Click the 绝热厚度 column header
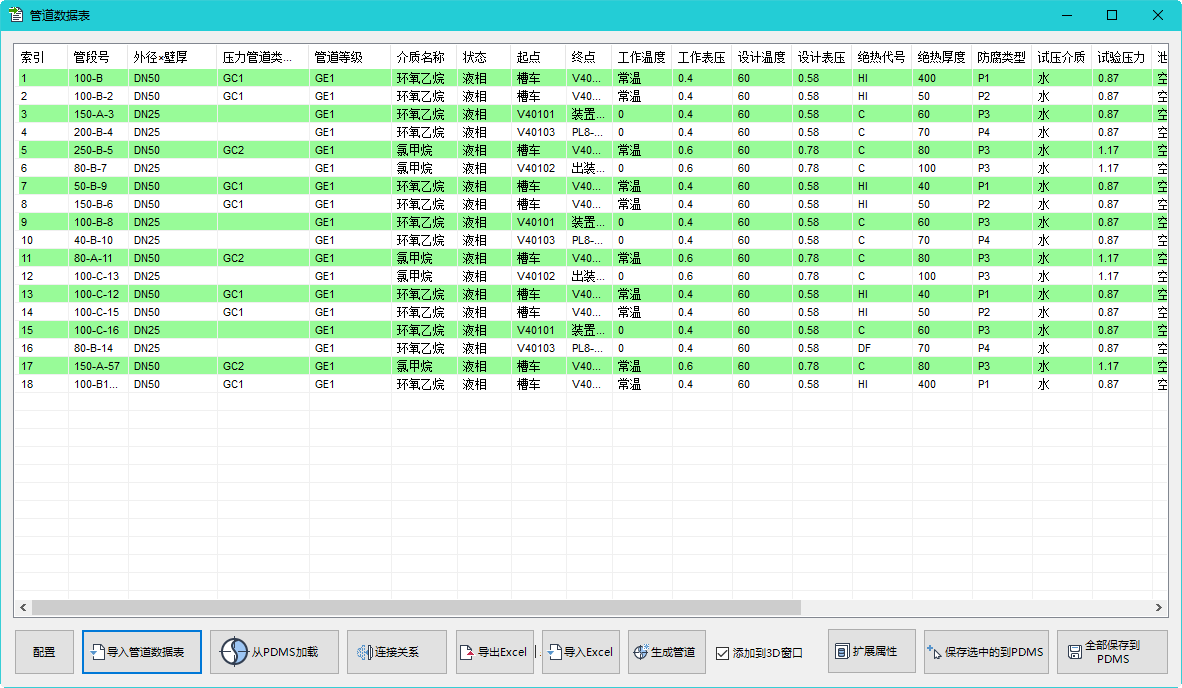The width and height of the screenshot is (1182, 688). (x=942, y=57)
